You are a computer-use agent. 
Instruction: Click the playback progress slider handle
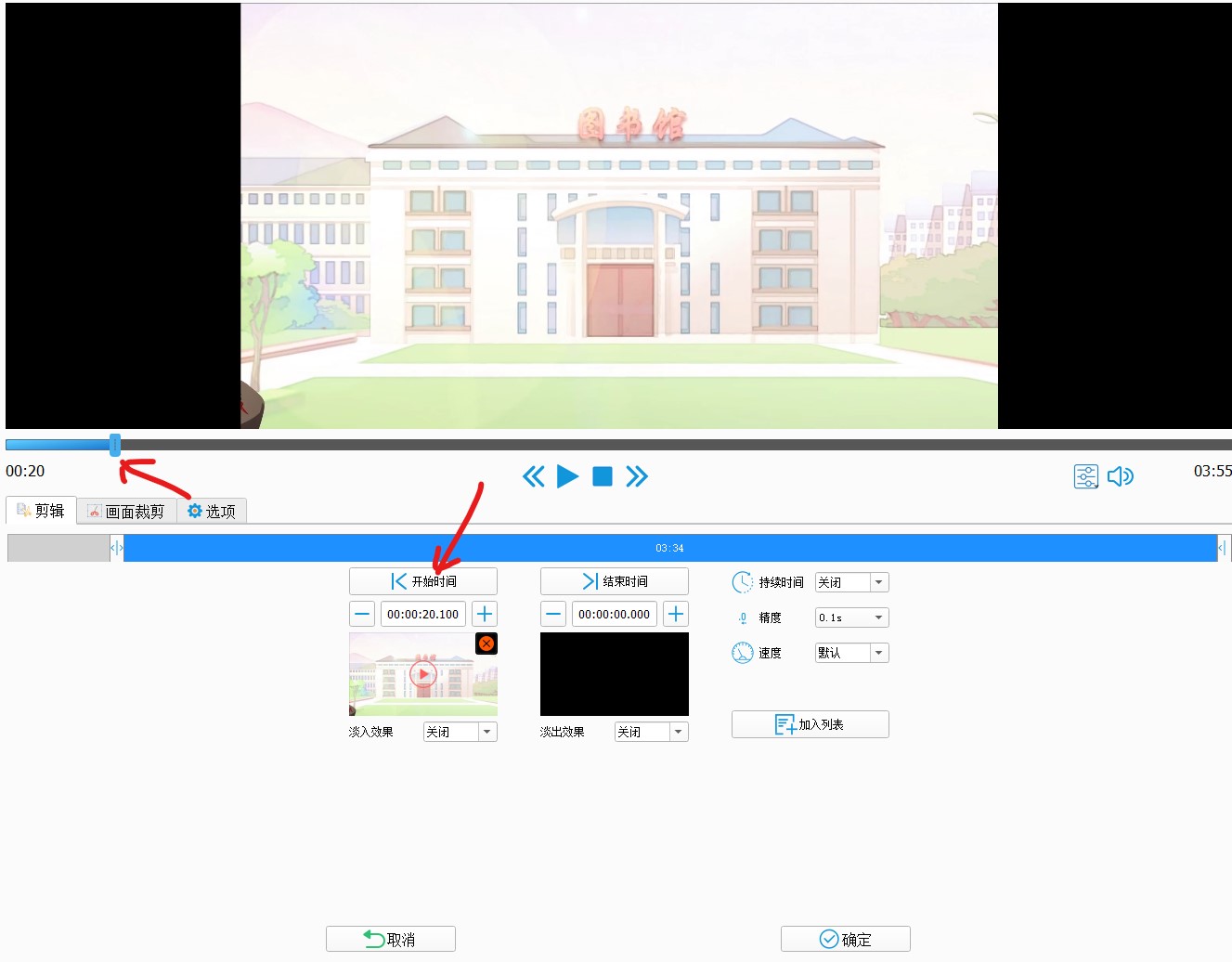pos(115,445)
